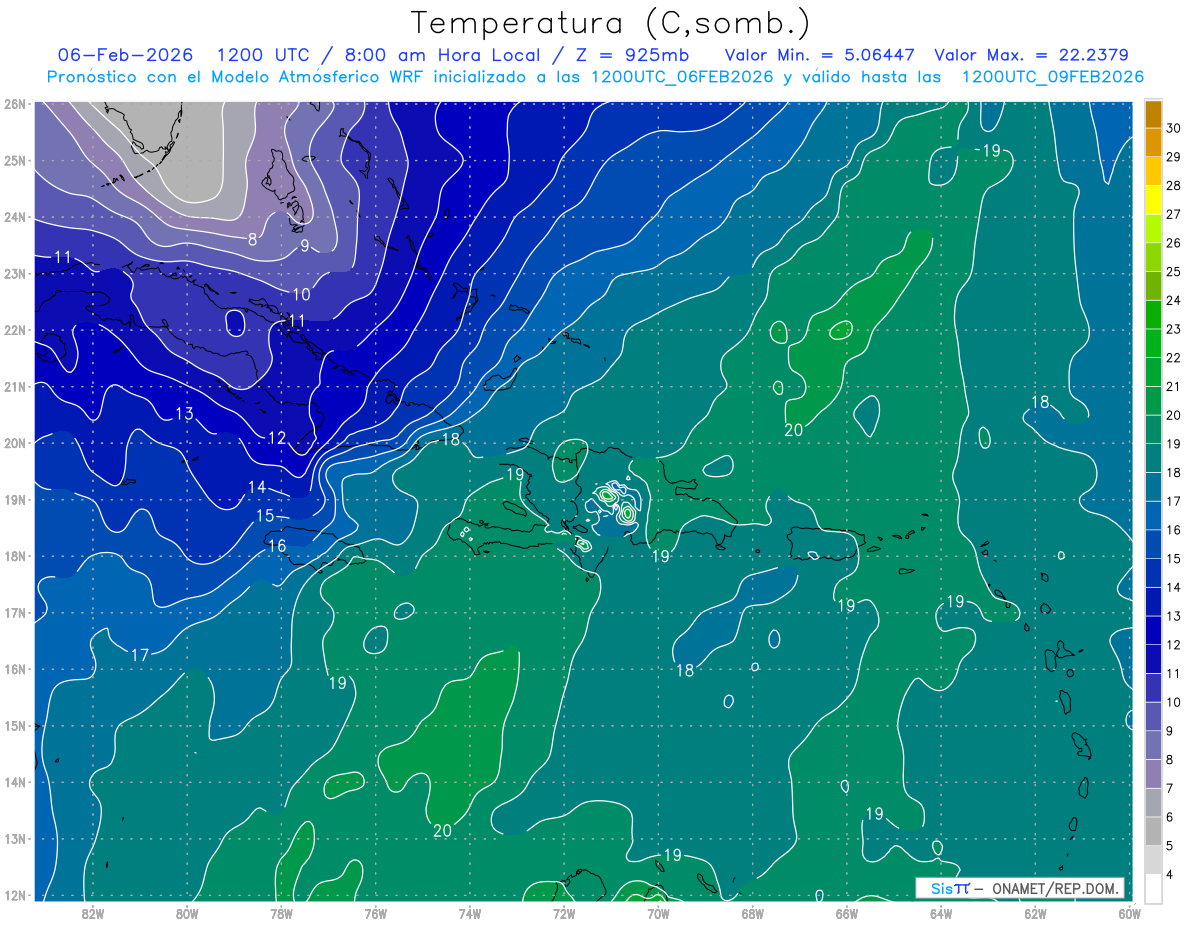The width and height of the screenshot is (1200, 927).
Task: Click the '25N' latitude axis label
Action: pyautogui.click(x=15, y=160)
